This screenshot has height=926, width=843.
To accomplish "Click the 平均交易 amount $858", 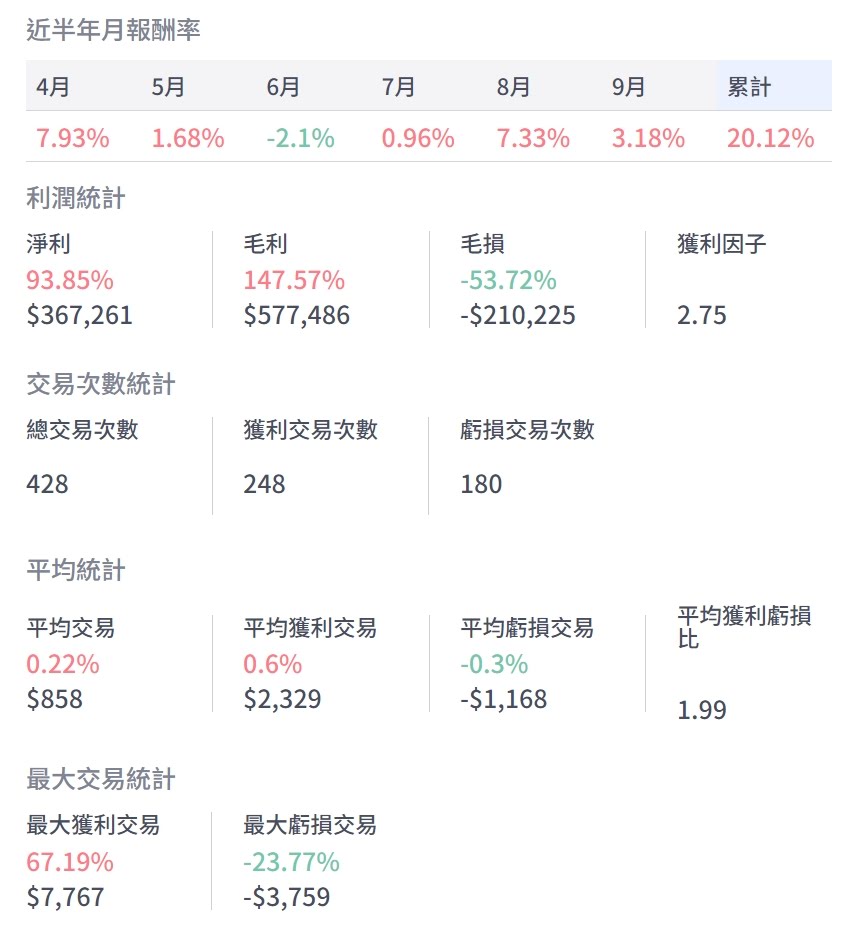I will pyautogui.click(x=55, y=699).
